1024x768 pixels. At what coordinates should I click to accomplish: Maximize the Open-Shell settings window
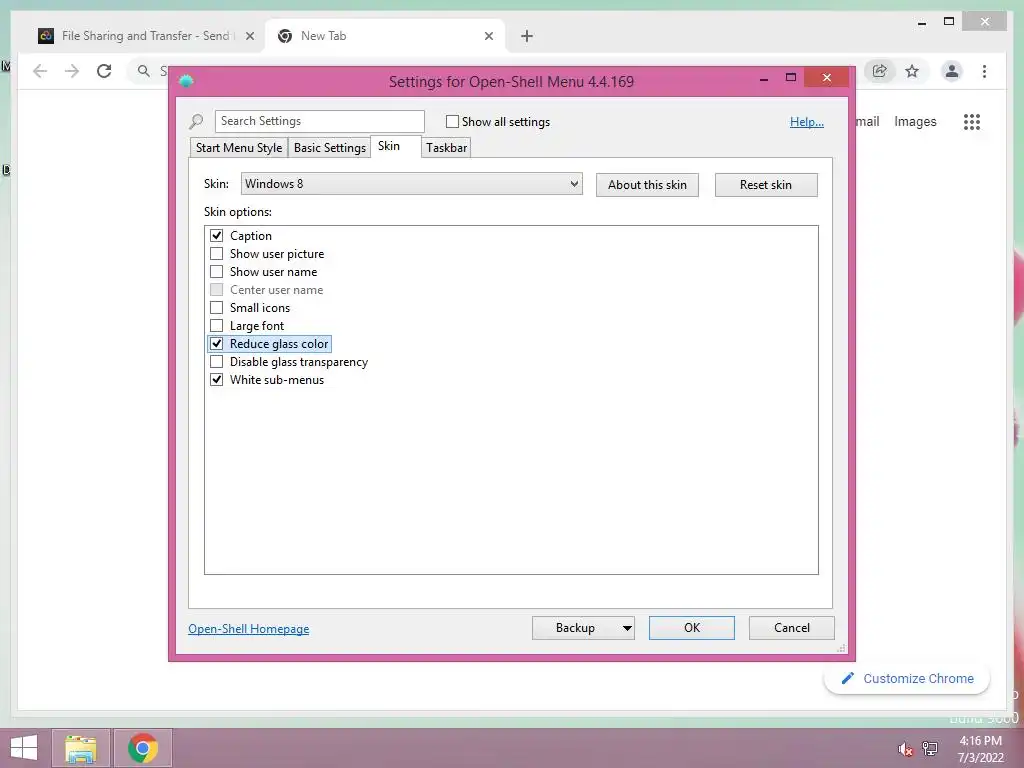[791, 78]
